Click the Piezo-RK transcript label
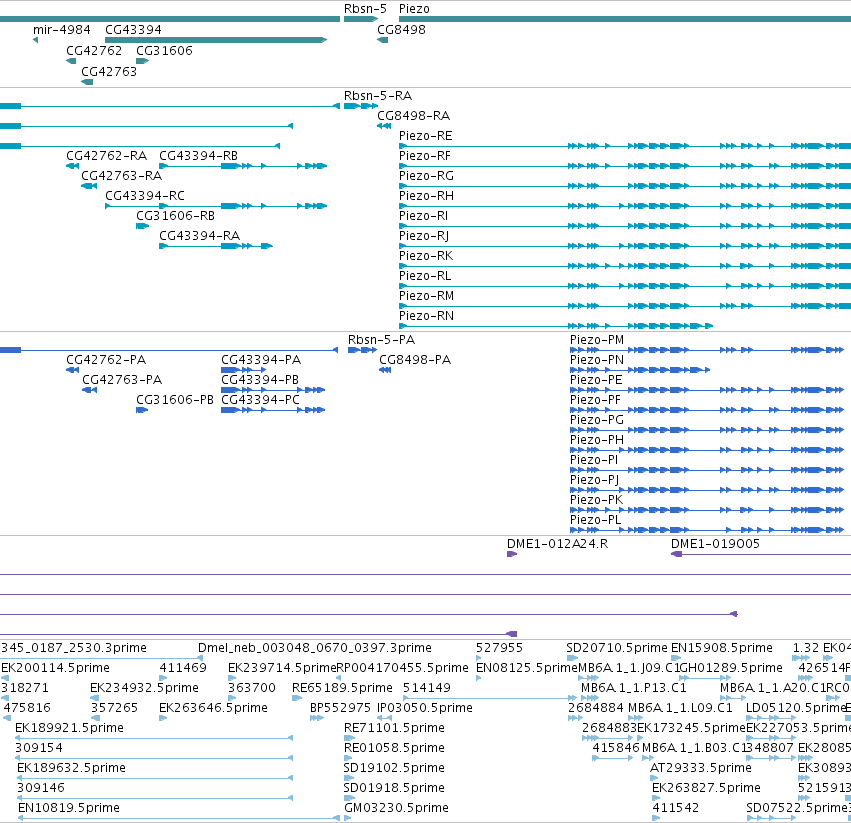Screen dimensions: 851x823 click(426, 256)
